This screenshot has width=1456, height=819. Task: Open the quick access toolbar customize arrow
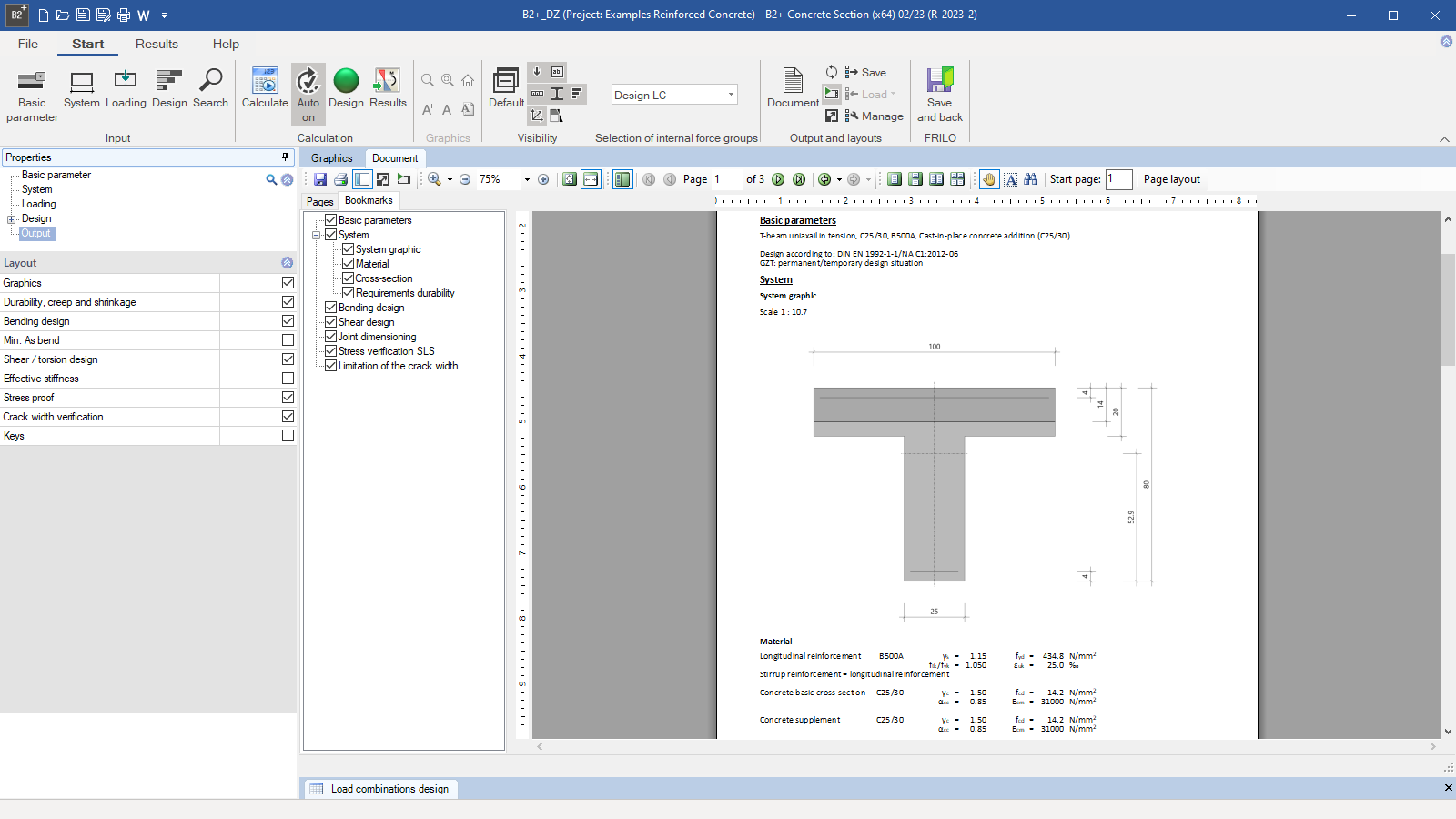pos(164,15)
